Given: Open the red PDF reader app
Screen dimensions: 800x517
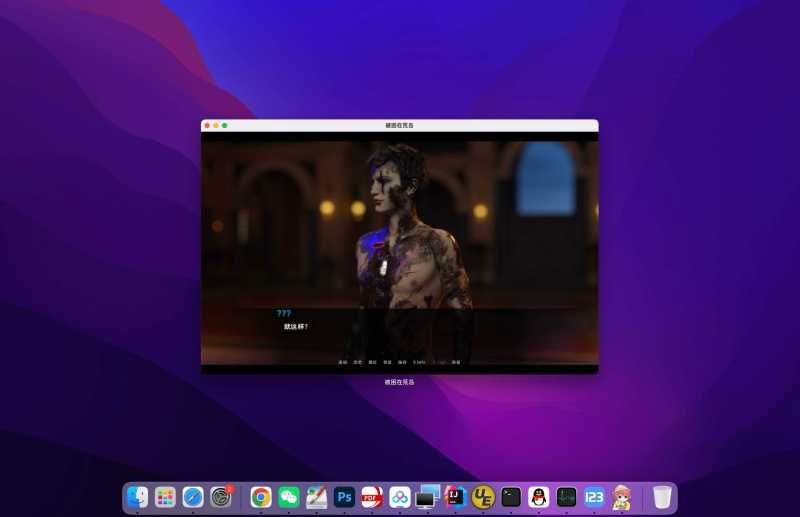Looking at the screenshot, I should tap(372, 497).
